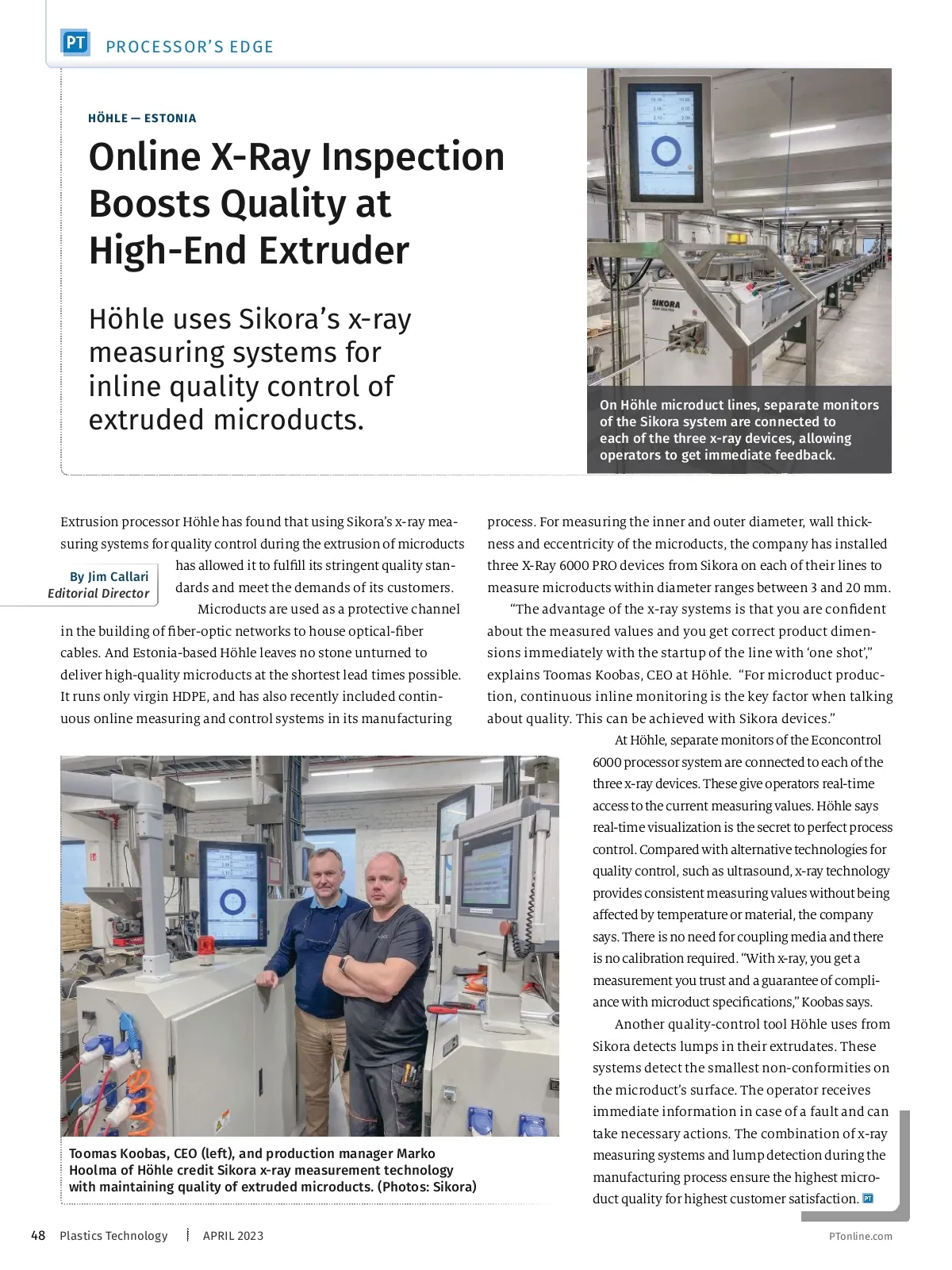Open the photo of the two men

tap(309, 945)
